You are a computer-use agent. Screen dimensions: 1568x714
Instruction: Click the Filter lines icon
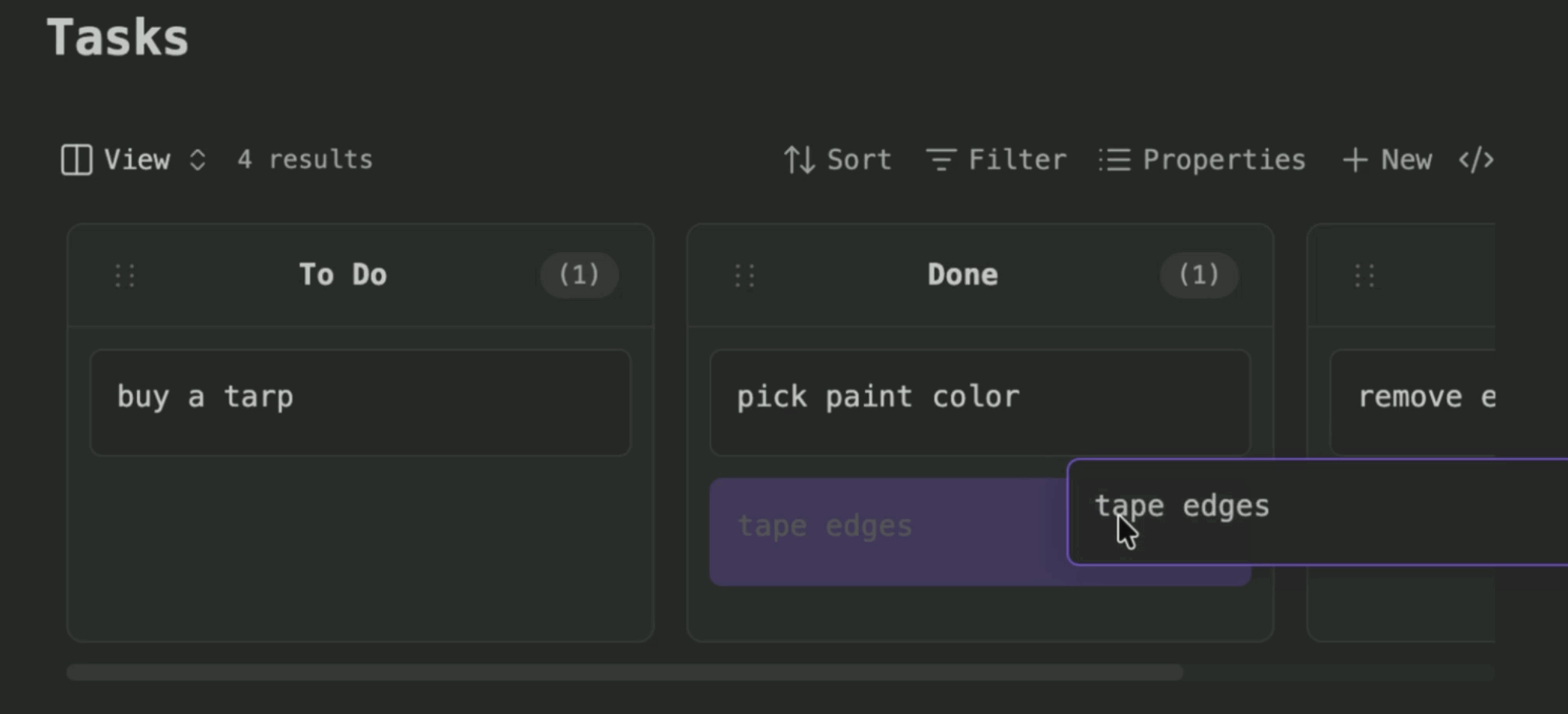[940, 160]
